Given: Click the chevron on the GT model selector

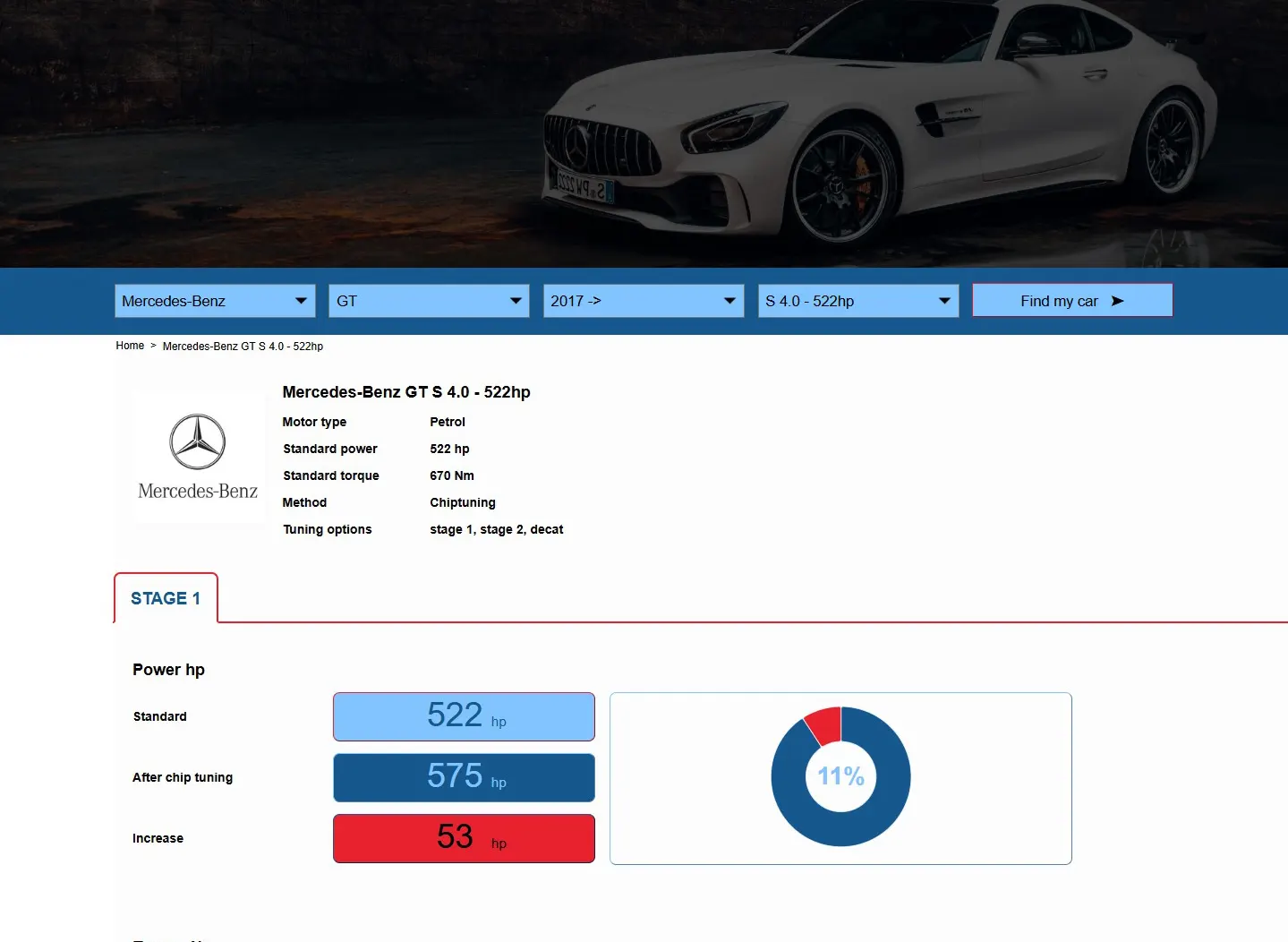Looking at the screenshot, I should 516,301.
